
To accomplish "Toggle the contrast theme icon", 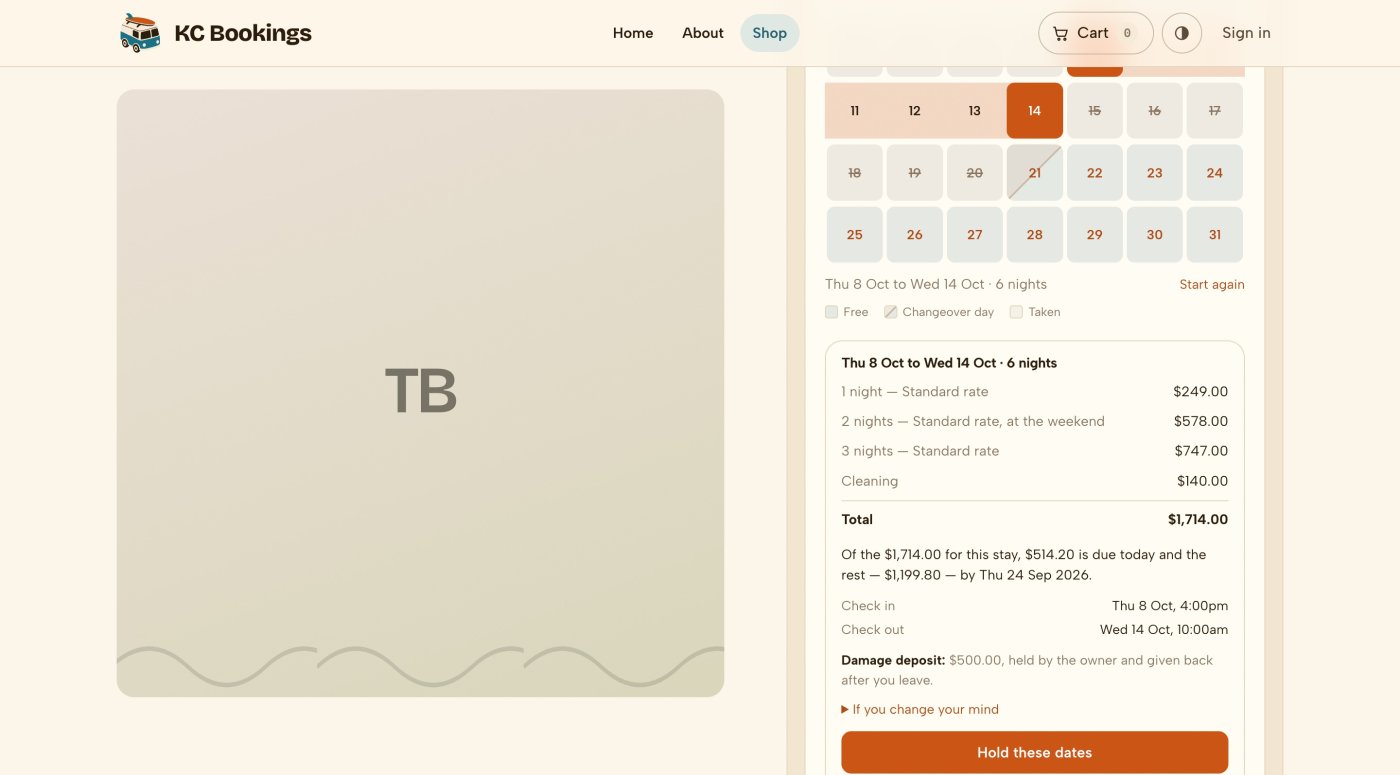I will (1181, 33).
